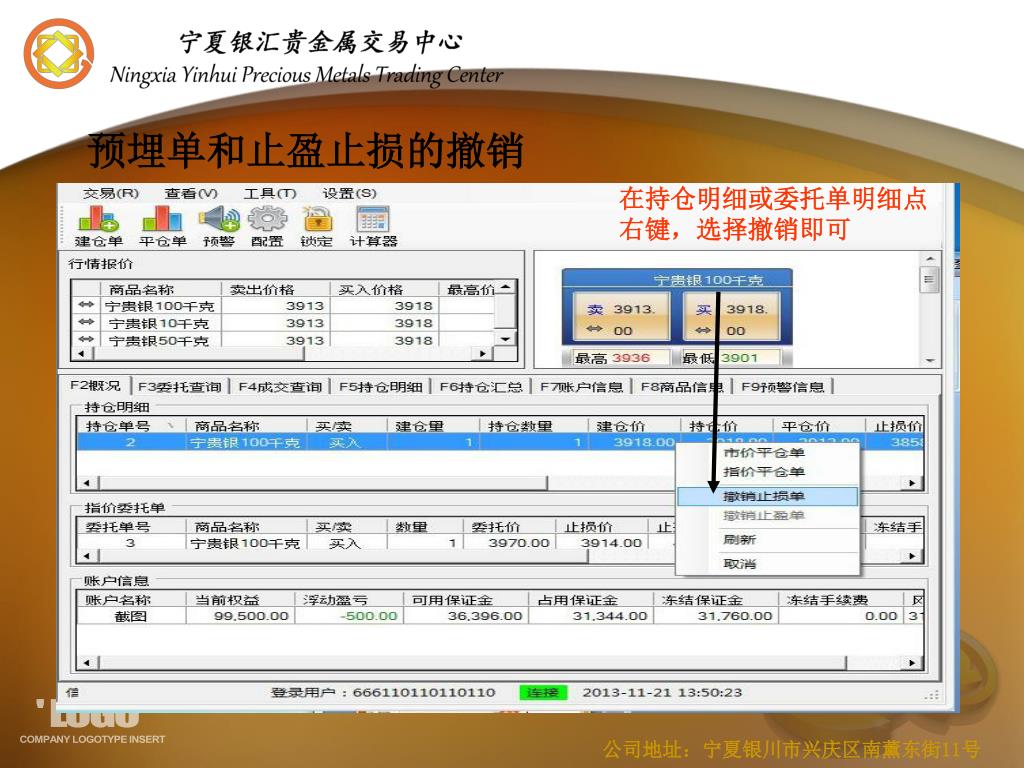This screenshot has width=1024, height=768.
Task: Click the 卖出价格 column header
Action: pos(275,289)
